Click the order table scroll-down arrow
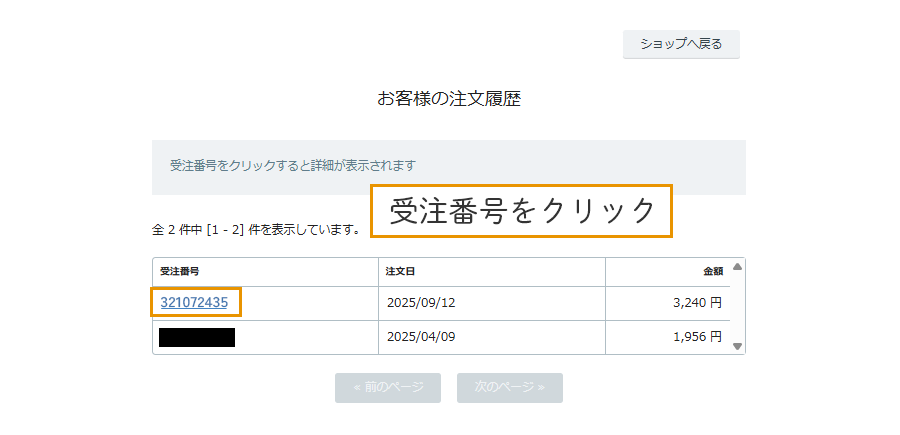Viewport: 900px width, 435px height. point(738,346)
